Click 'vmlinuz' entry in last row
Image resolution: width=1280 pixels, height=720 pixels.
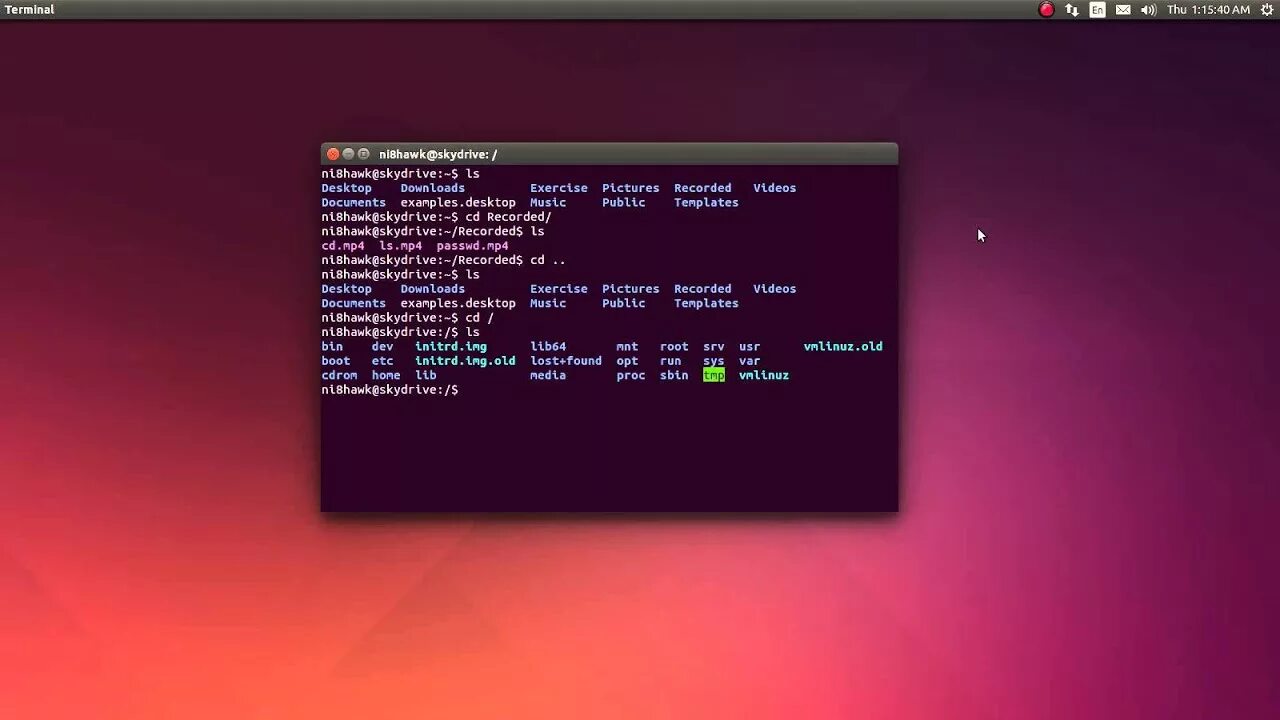pyautogui.click(x=764, y=376)
